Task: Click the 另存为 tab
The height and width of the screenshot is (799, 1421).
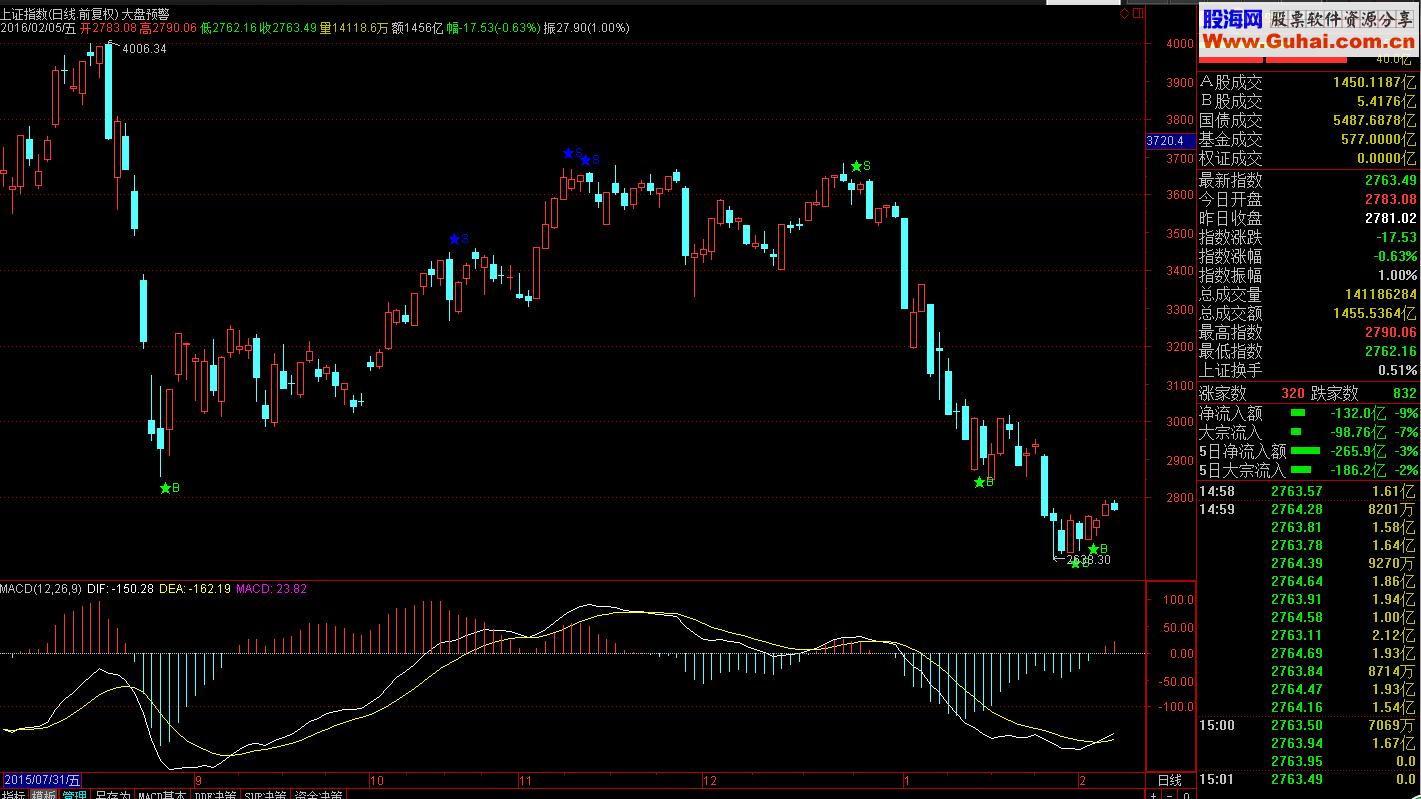Action: click(112, 794)
